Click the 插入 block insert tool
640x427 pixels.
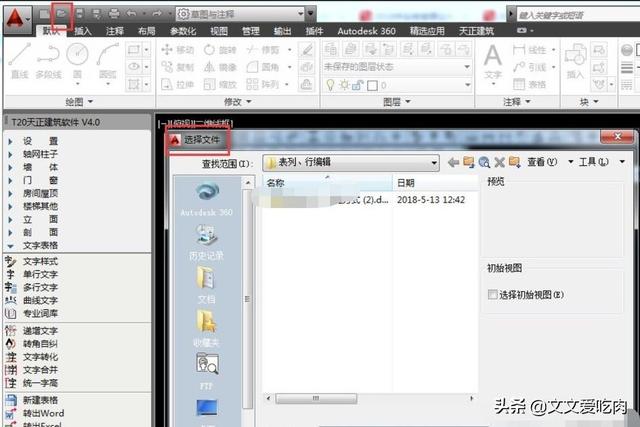(576, 61)
